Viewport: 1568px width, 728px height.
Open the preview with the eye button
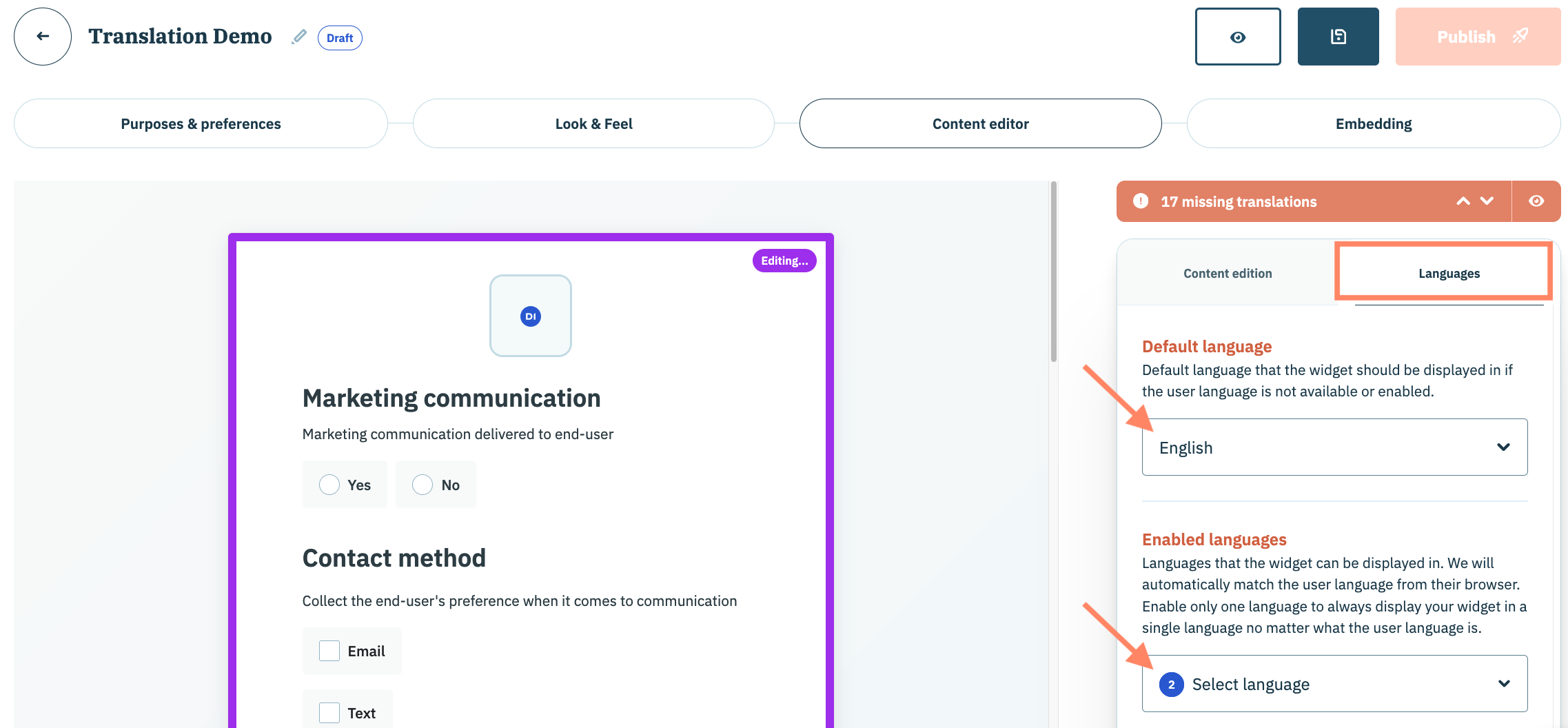[x=1237, y=37]
